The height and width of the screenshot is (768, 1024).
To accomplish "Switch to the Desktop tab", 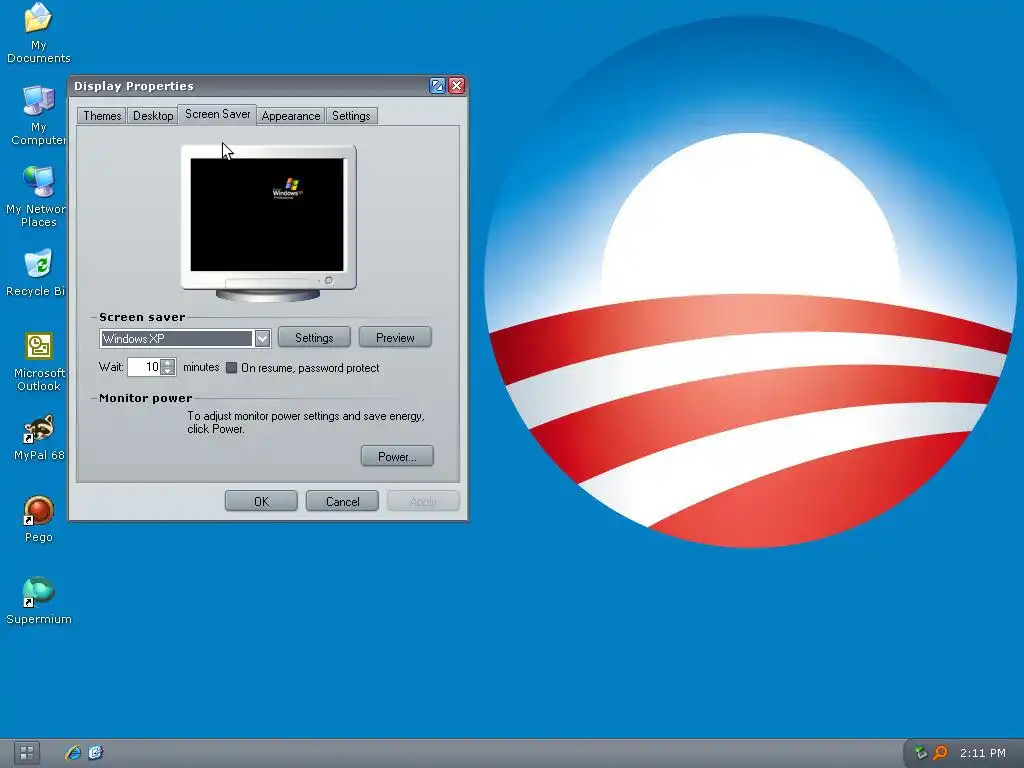I will [x=153, y=116].
